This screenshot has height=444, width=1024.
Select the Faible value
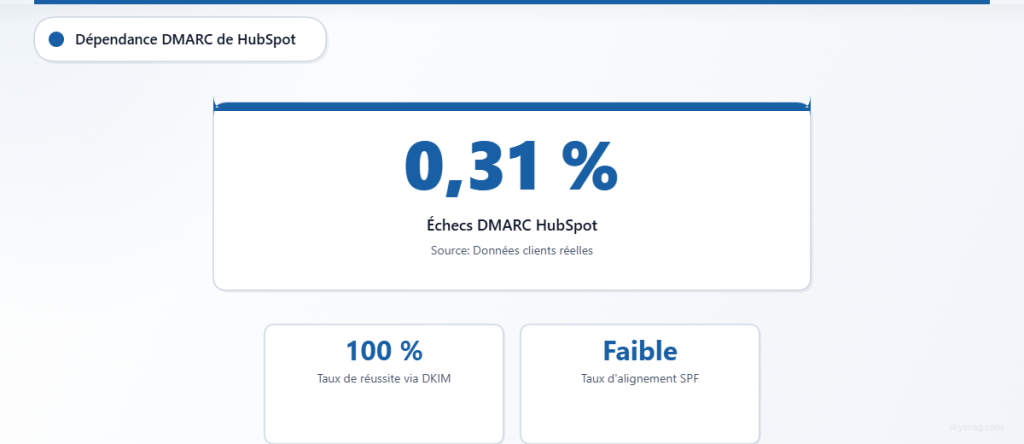pos(640,351)
